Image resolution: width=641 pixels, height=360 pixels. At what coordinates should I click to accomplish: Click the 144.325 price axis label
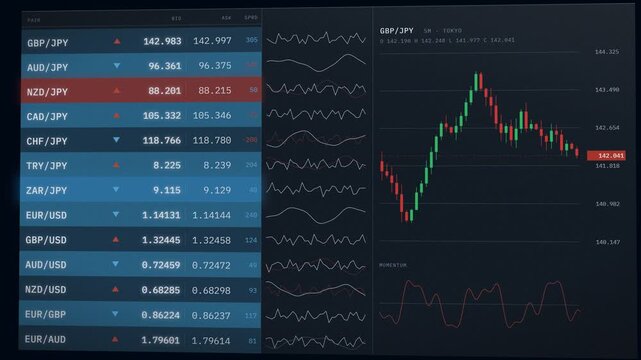(x=607, y=52)
